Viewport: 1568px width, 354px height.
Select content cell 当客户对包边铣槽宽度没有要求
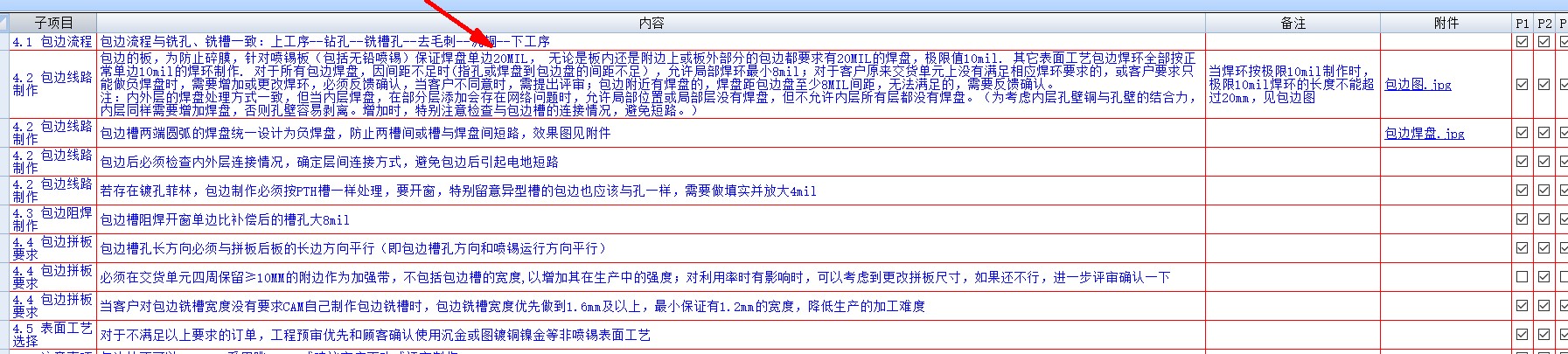point(651,306)
